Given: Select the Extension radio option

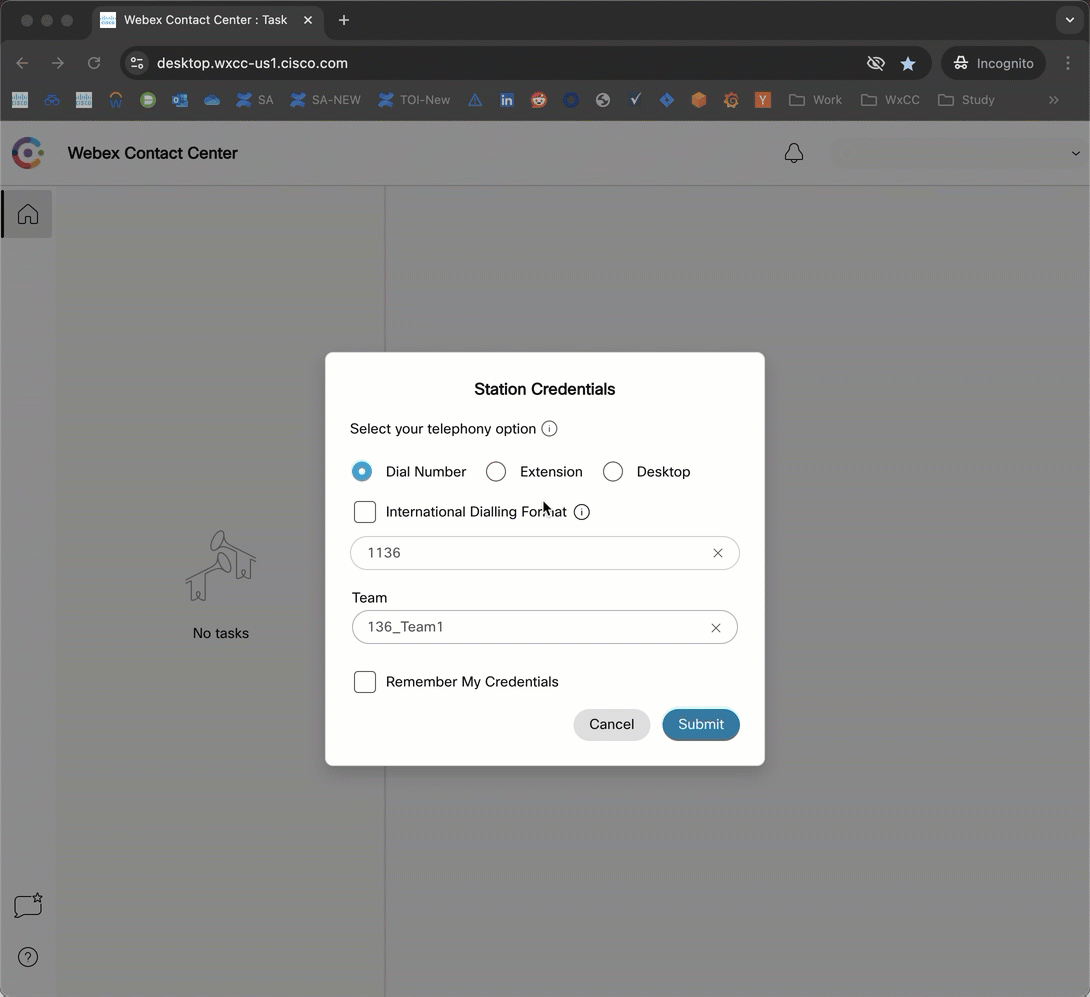Looking at the screenshot, I should click(496, 472).
